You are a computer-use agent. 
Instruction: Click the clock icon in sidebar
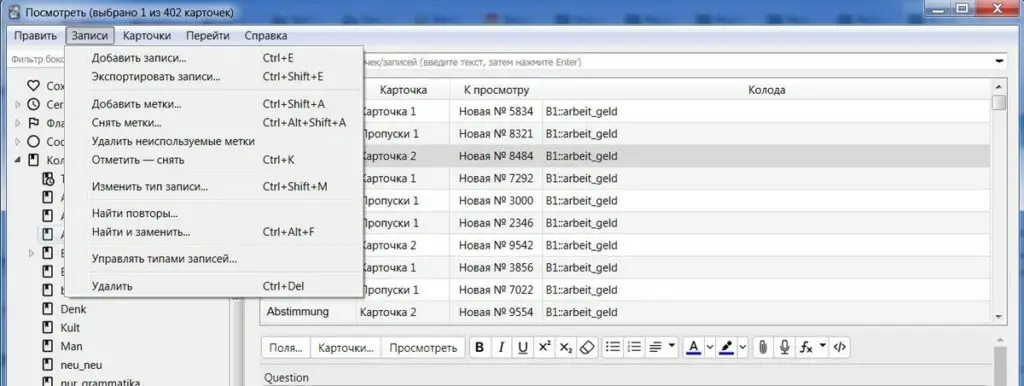point(33,105)
